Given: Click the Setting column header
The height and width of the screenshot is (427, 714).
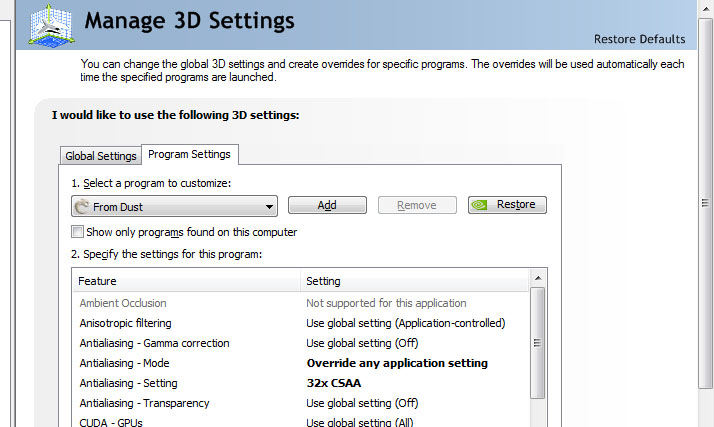Looking at the screenshot, I should pos(414,281).
